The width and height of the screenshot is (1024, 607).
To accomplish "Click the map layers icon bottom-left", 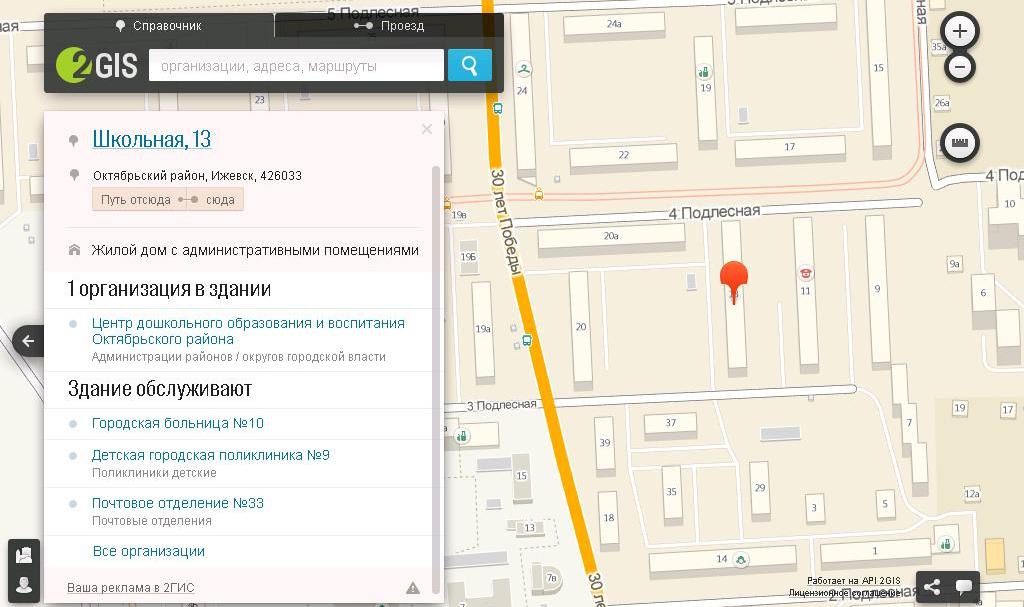I will tap(24, 555).
